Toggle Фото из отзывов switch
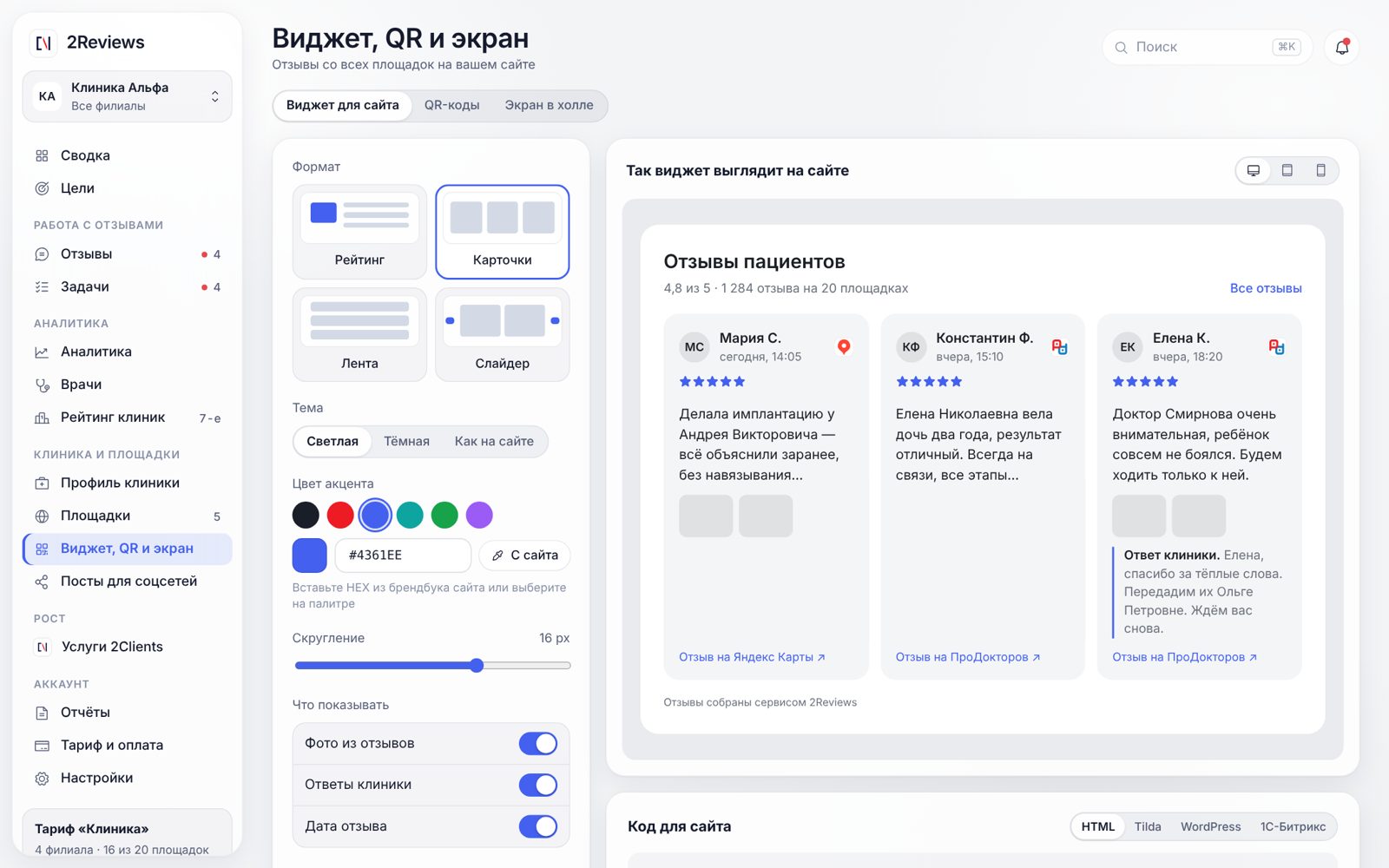 coord(538,744)
